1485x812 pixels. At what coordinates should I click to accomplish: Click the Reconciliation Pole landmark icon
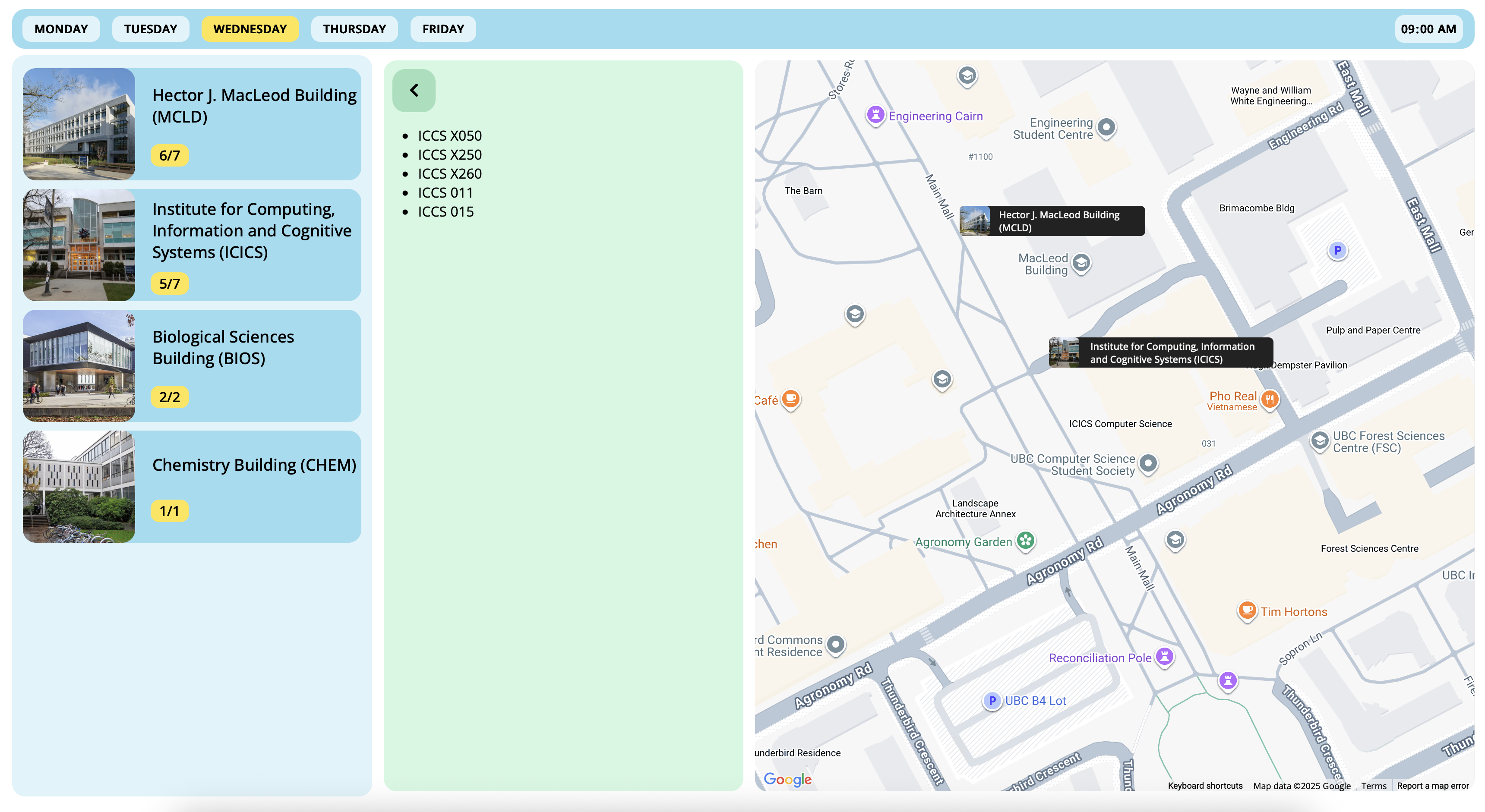coord(1165,656)
